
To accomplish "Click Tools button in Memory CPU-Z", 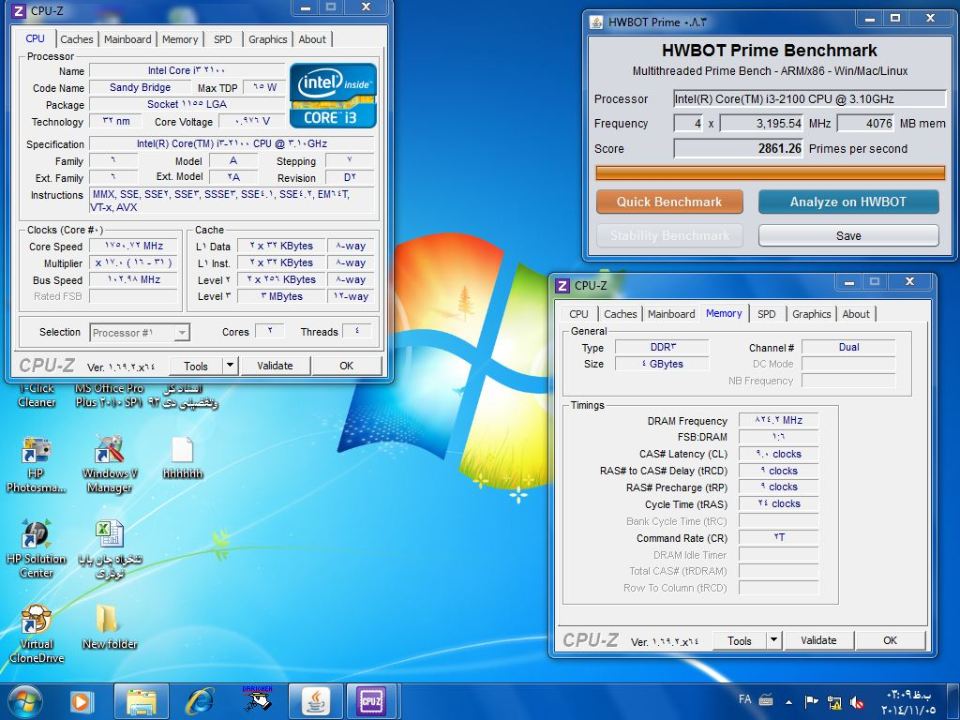I will [740, 640].
